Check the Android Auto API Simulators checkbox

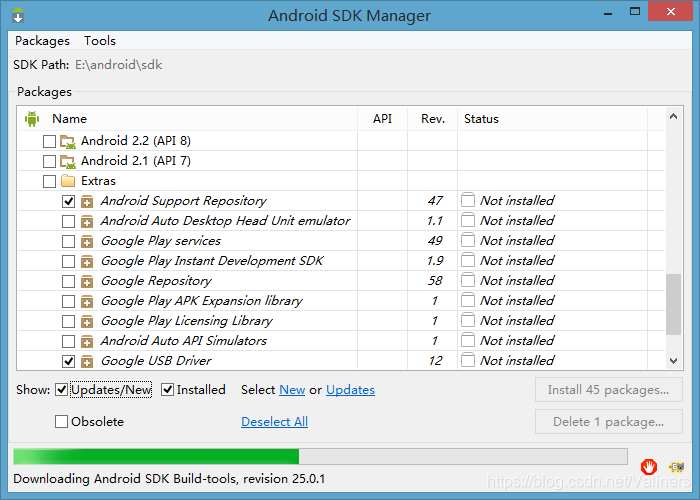(68, 342)
